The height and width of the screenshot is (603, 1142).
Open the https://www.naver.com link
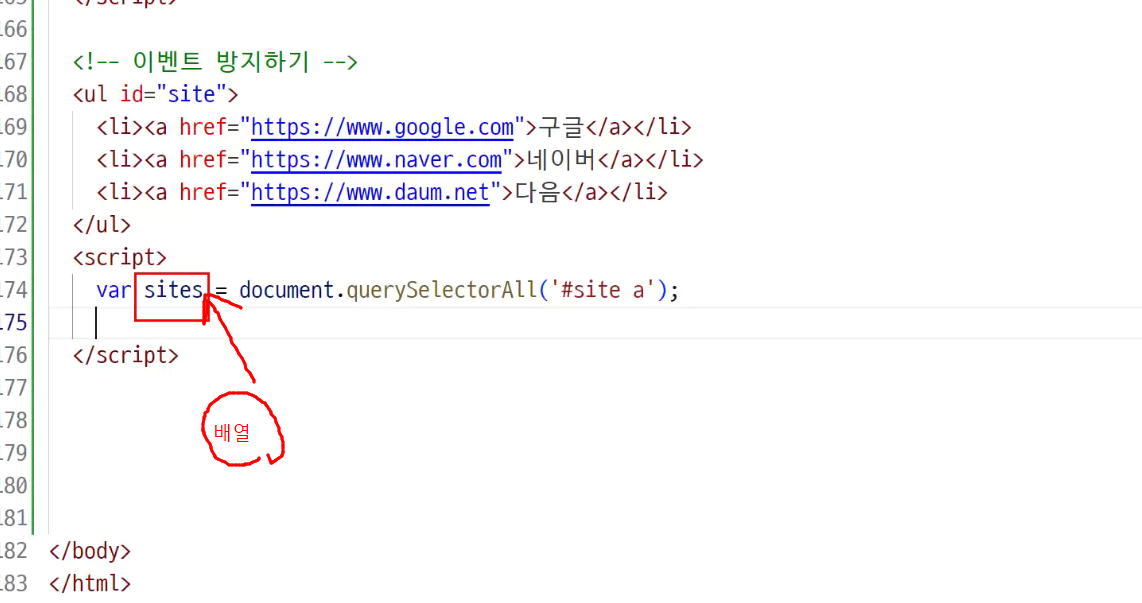coord(377,160)
